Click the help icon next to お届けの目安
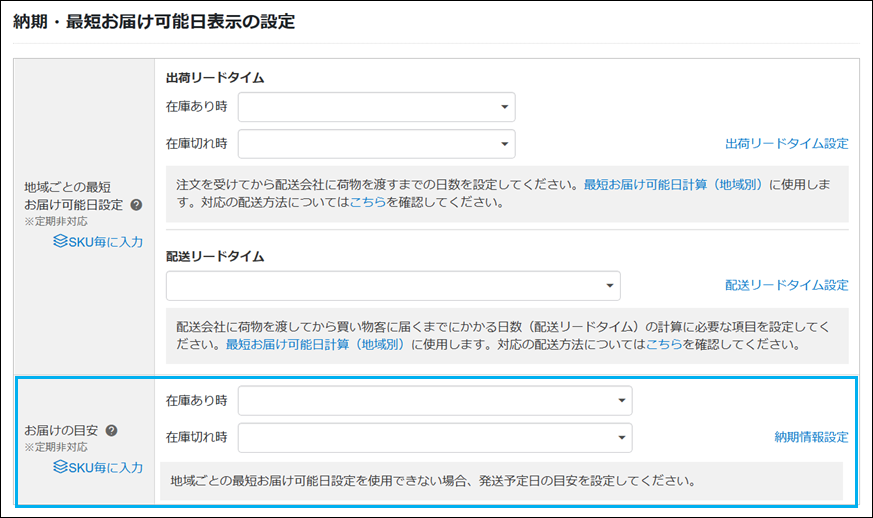 coord(111,430)
